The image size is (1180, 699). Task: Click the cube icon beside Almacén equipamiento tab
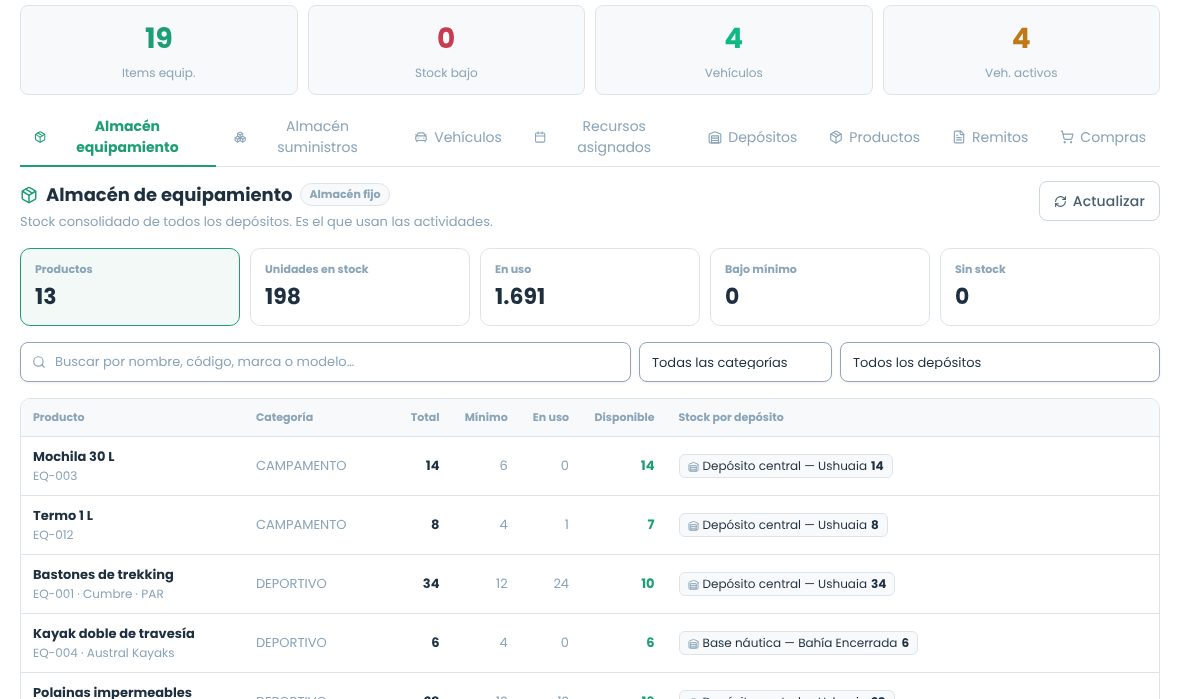[40, 137]
